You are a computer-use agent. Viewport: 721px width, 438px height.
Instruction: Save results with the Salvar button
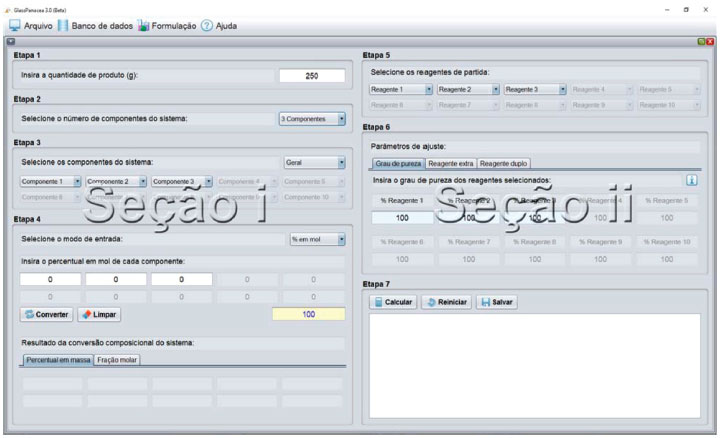coord(496,301)
